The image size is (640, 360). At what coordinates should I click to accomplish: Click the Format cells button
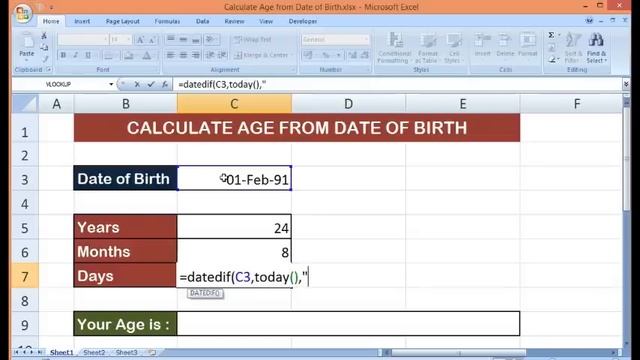tap(528, 46)
